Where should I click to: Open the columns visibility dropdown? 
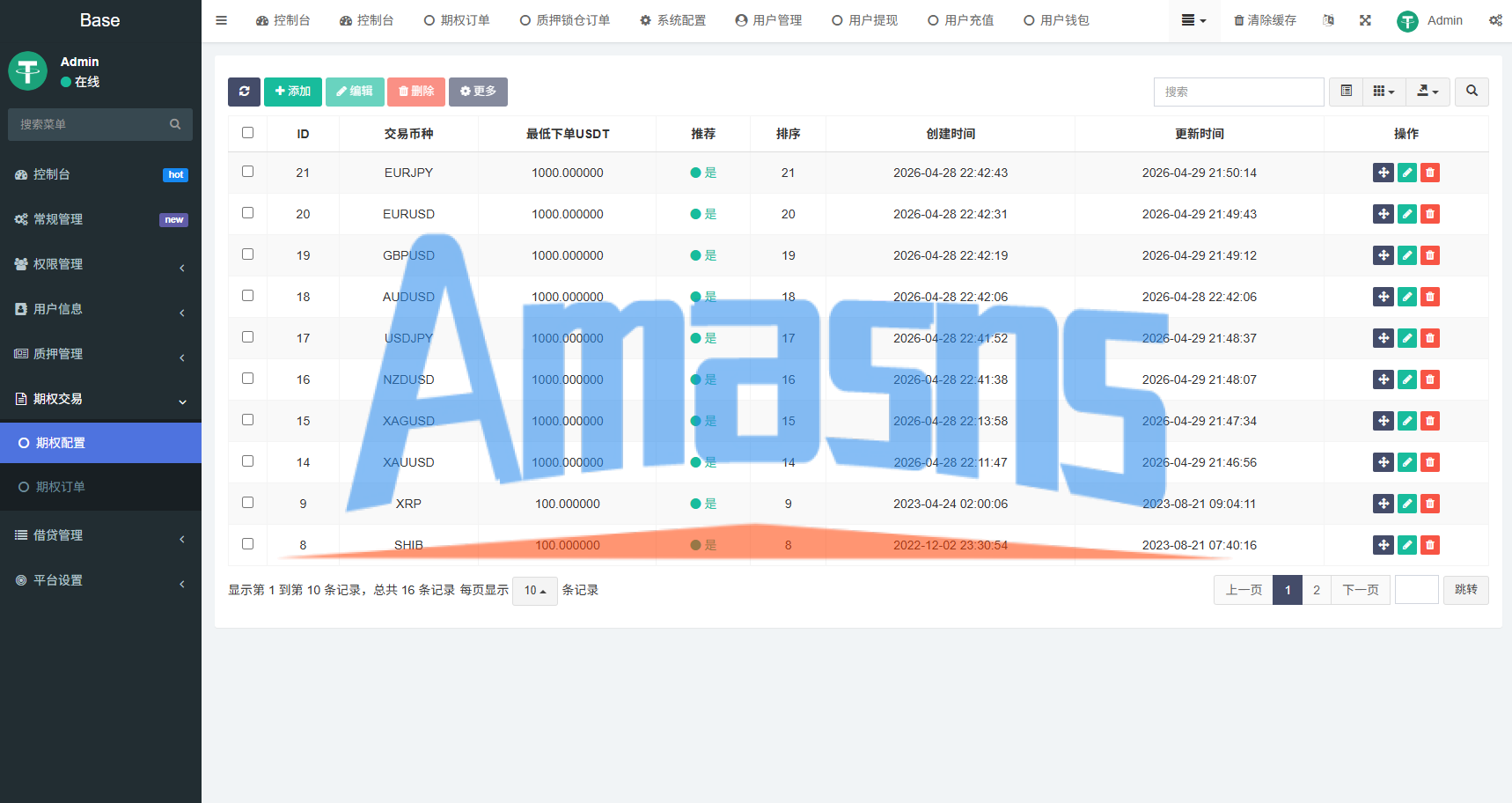(1384, 92)
